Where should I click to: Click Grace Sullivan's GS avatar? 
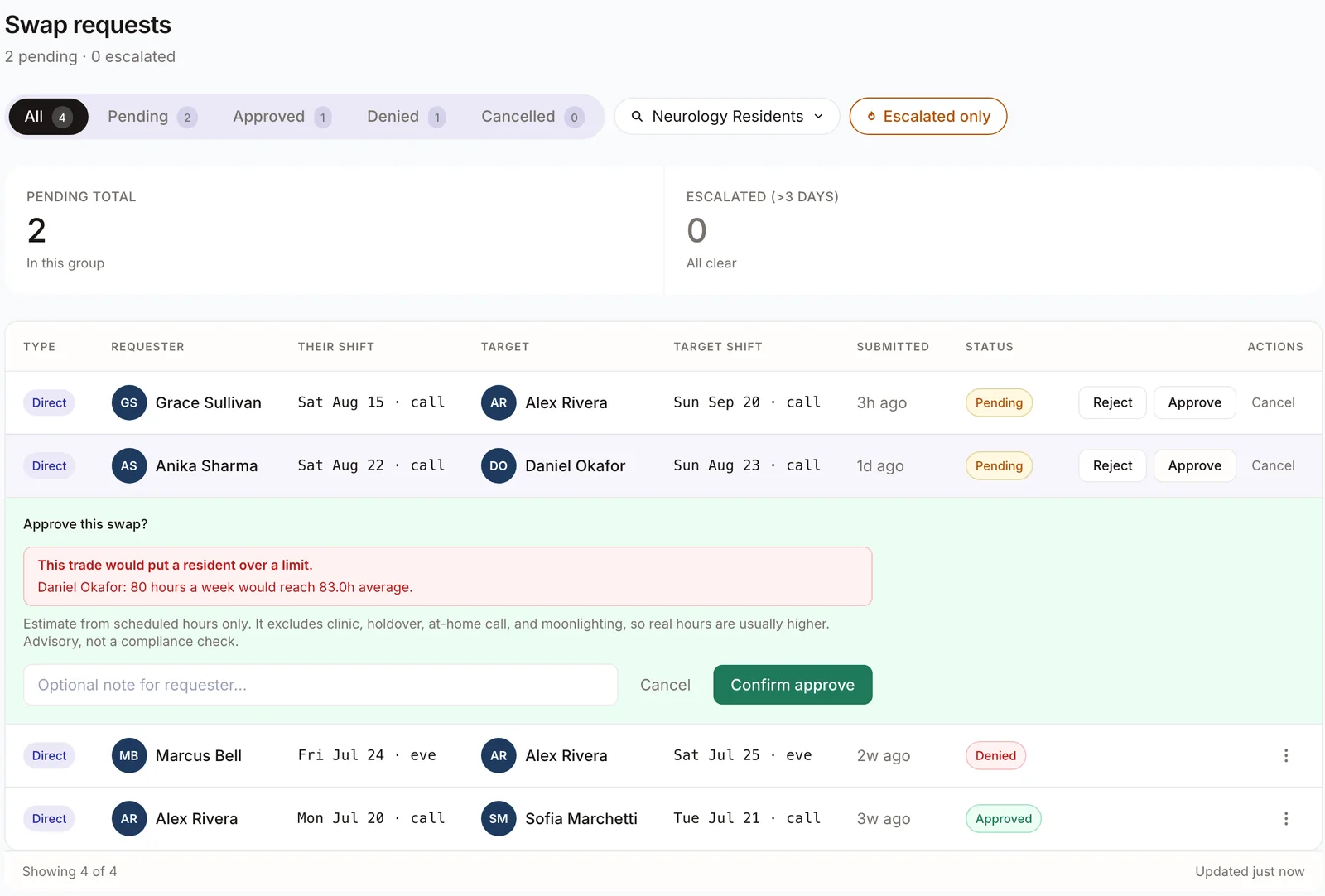(129, 402)
